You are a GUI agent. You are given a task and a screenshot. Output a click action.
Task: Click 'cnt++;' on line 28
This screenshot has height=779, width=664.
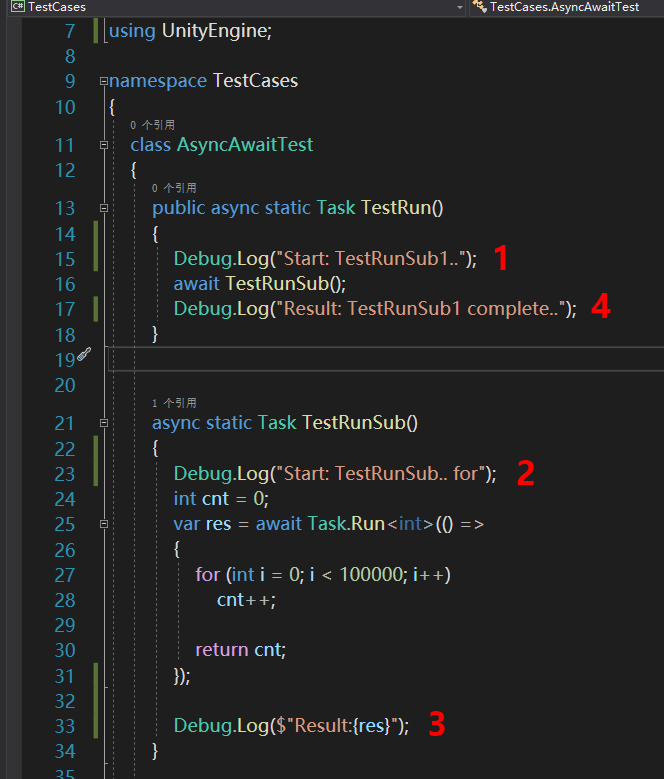246,600
